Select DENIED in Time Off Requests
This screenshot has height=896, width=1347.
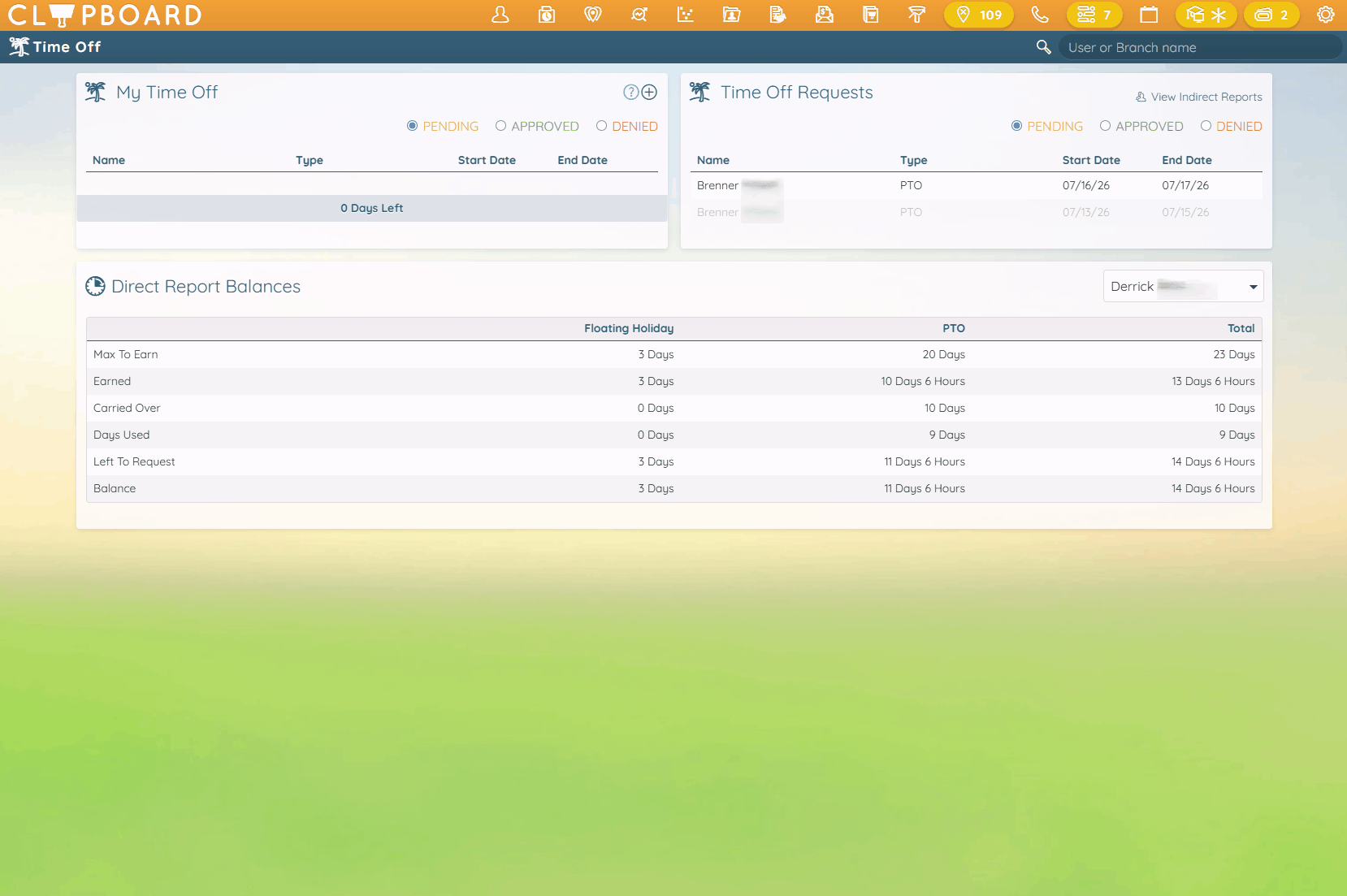coord(1231,126)
